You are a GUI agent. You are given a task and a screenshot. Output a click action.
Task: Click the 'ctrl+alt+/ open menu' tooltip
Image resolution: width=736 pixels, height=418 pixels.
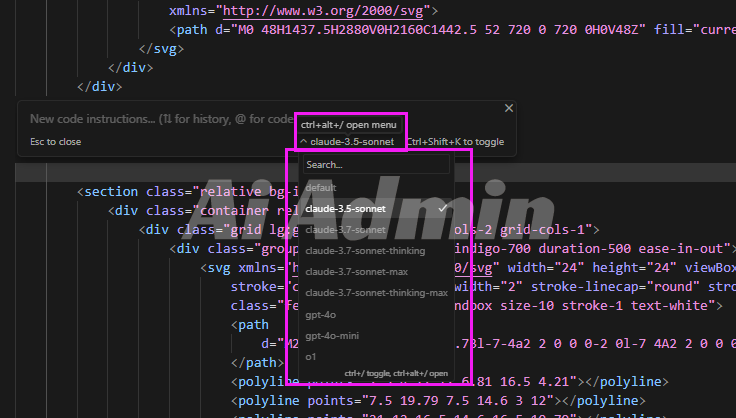pos(348,125)
